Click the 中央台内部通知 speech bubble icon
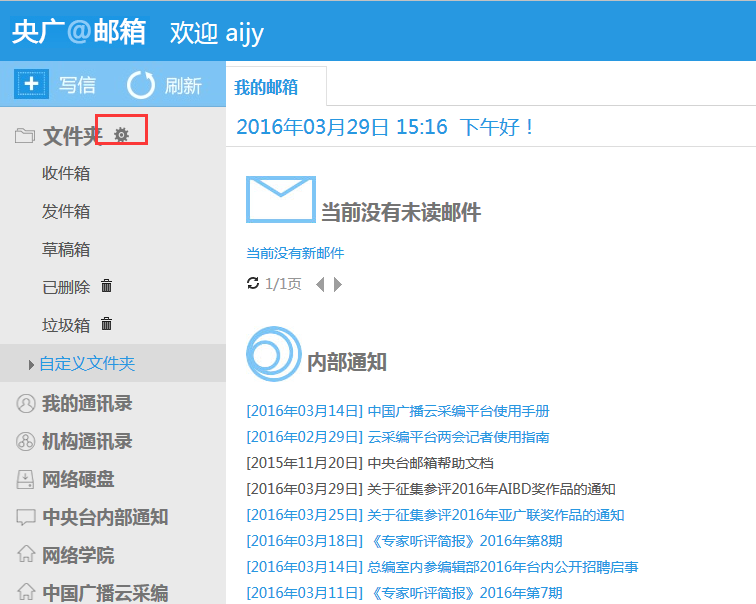Screen dimensions: 756x604 26,517
